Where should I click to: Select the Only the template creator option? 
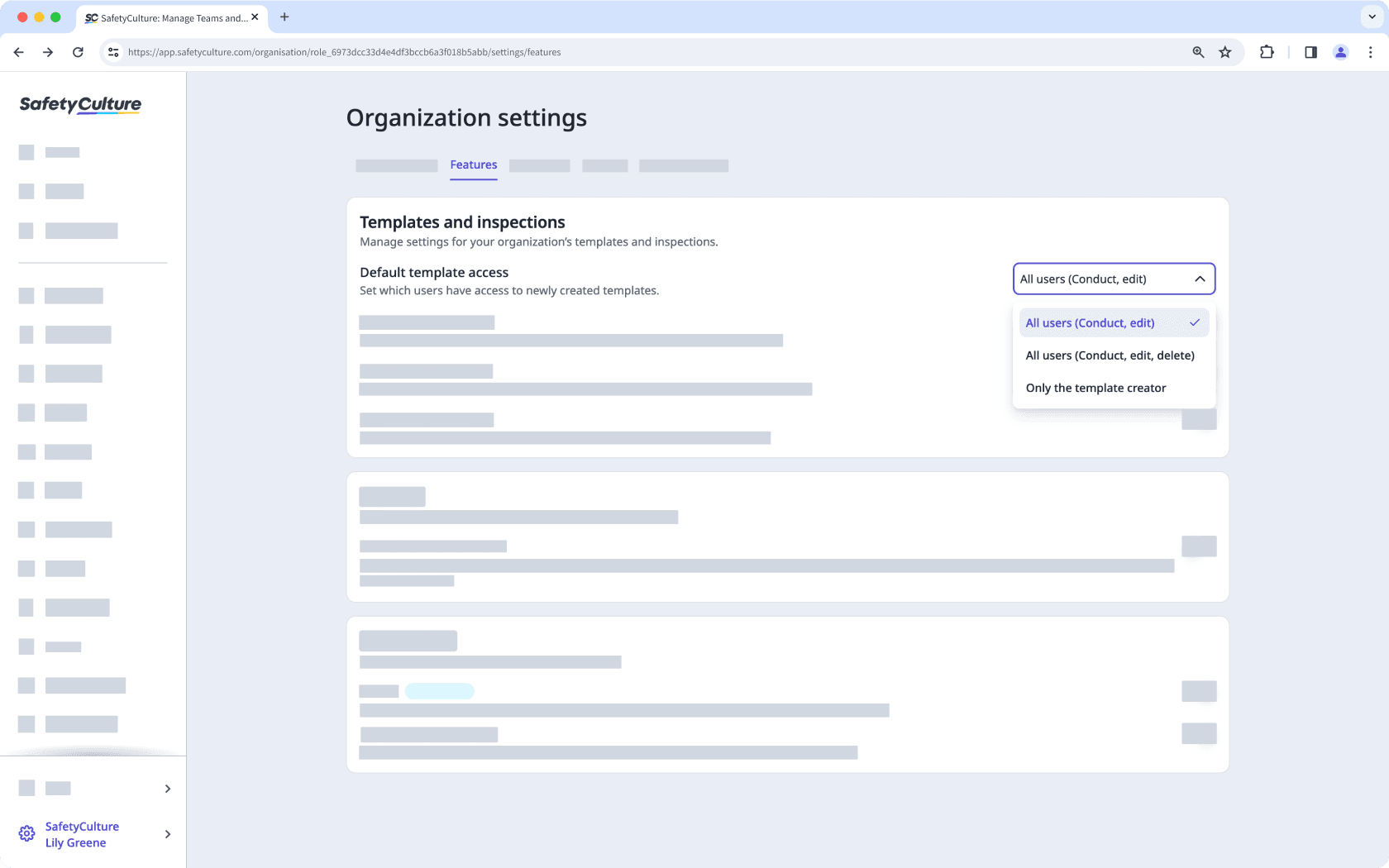point(1095,387)
